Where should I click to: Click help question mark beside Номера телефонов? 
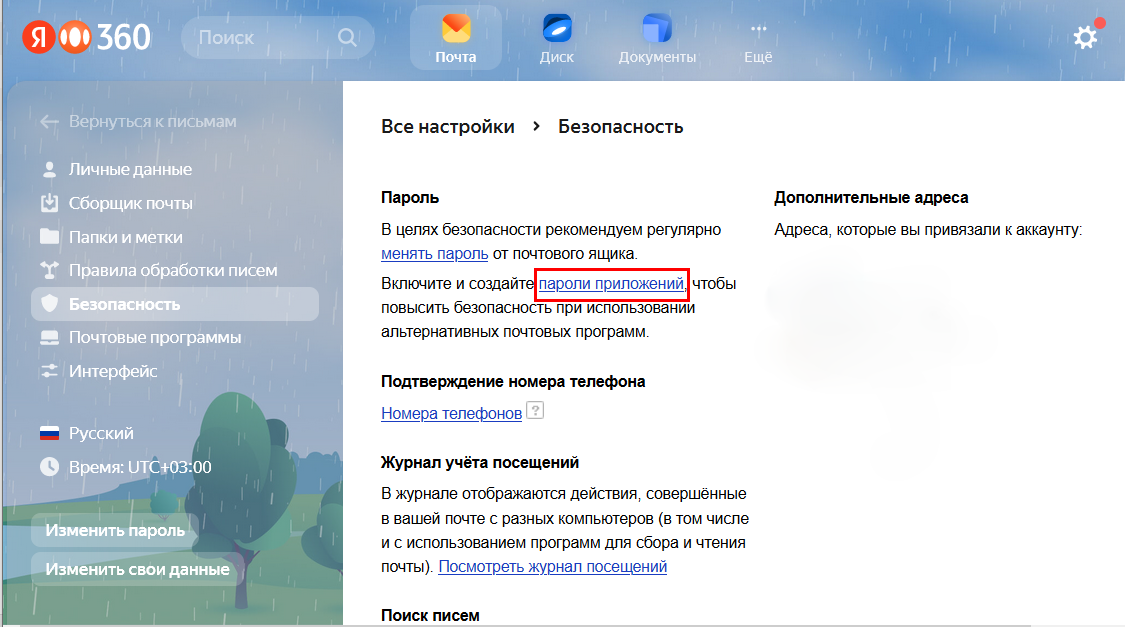pos(535,411)
